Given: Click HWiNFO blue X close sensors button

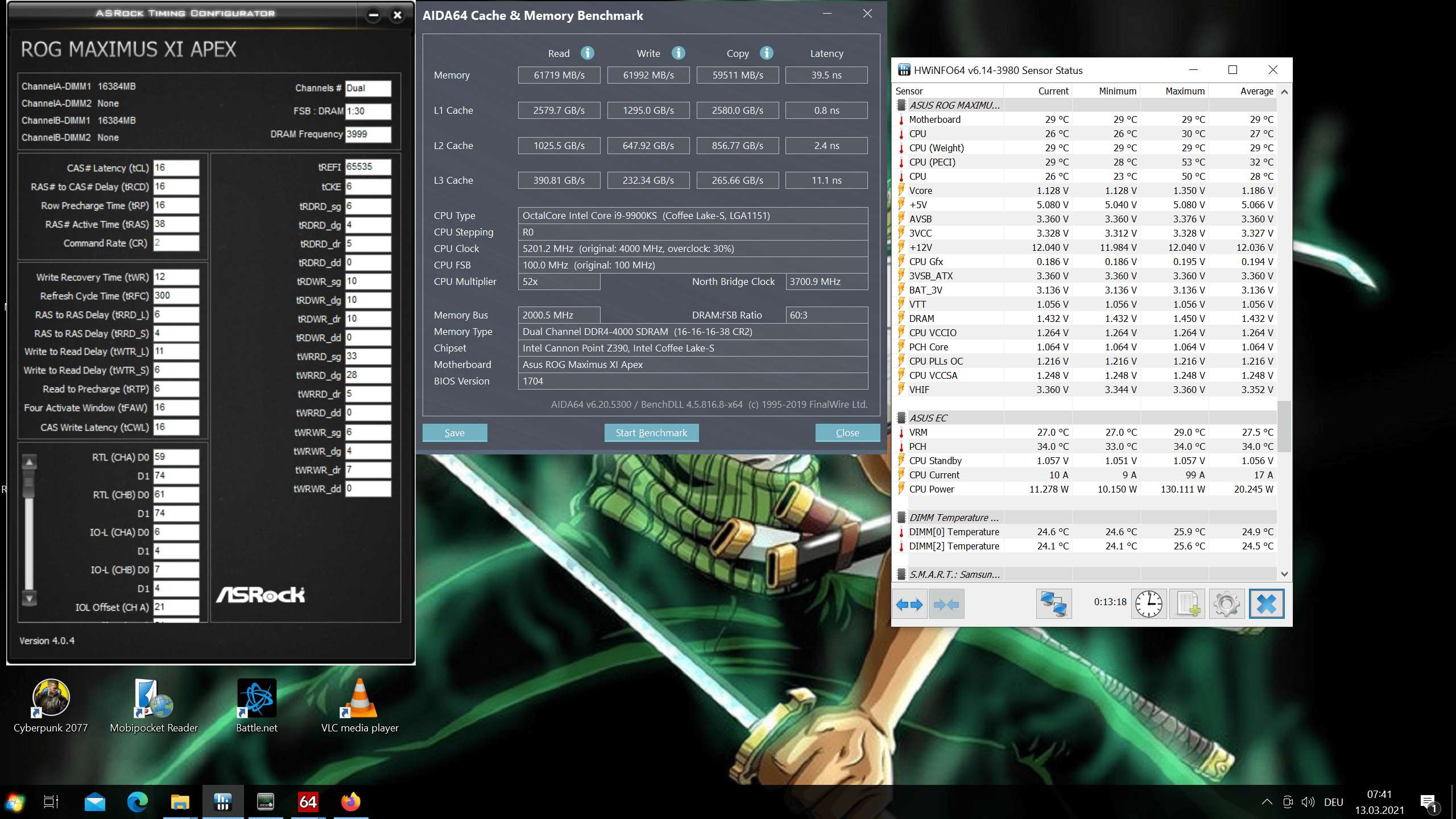Looking at the screenshot, I should [1267, 604].
